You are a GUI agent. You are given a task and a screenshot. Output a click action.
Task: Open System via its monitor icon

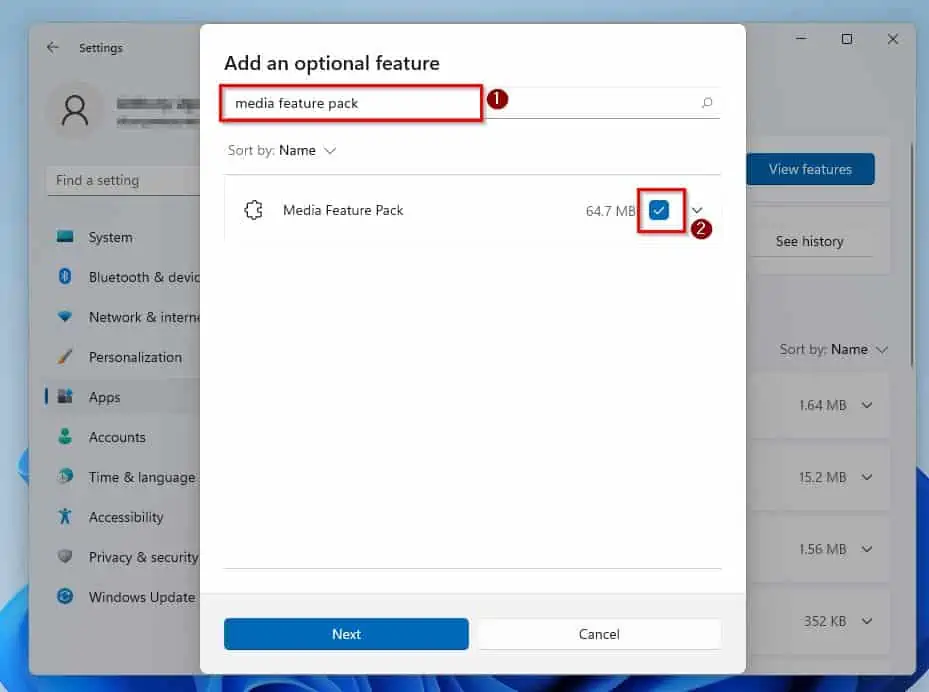[x=65, y=237]
